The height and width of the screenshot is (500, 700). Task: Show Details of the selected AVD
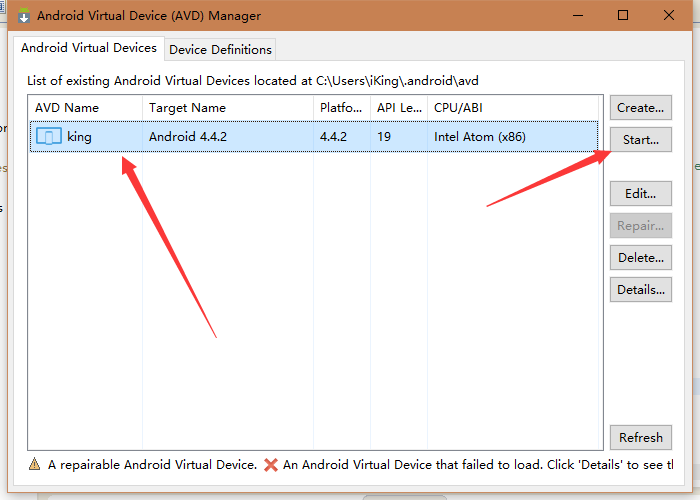click(641, 290)
